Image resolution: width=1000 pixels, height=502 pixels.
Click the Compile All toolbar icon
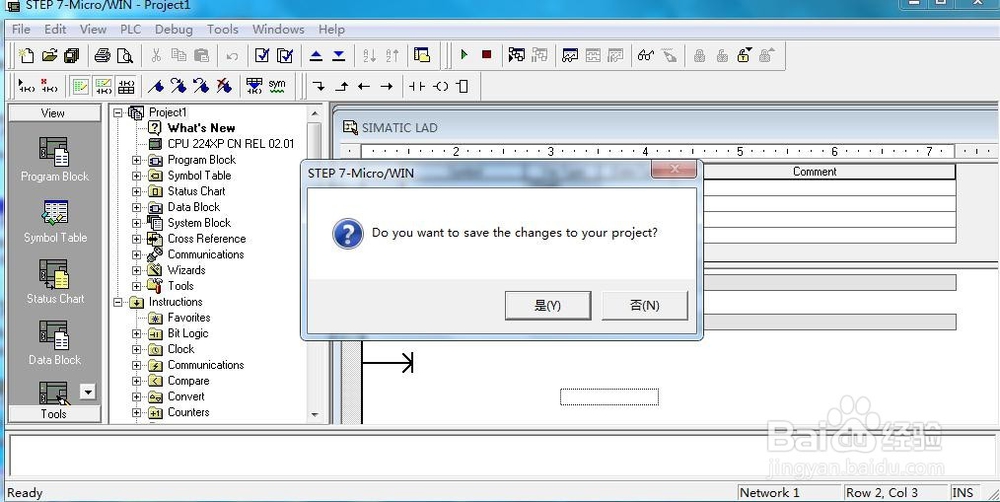pyautogui.click(x=285, y=55)
